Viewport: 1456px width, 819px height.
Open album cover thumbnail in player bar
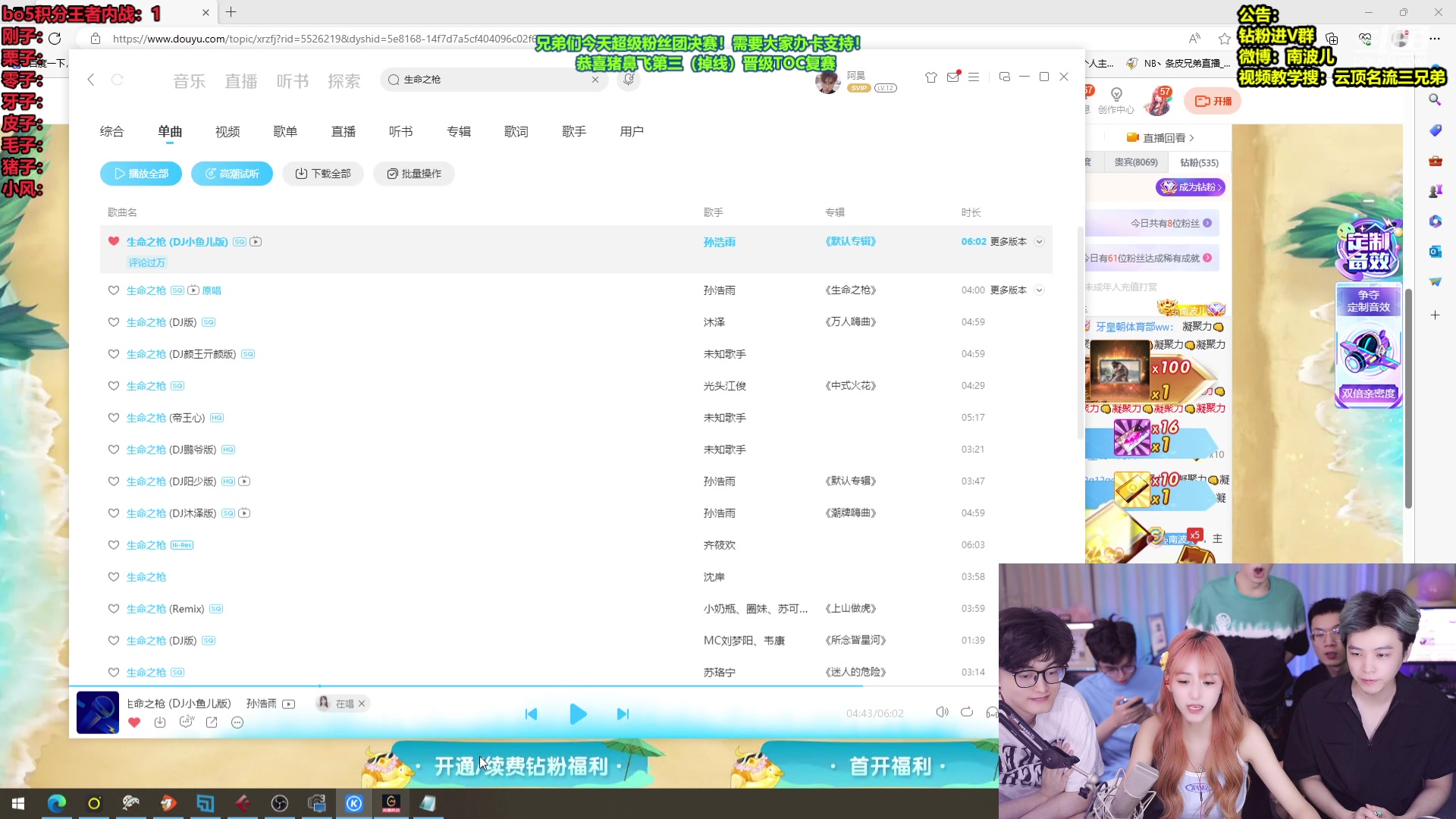pos(98,713)
